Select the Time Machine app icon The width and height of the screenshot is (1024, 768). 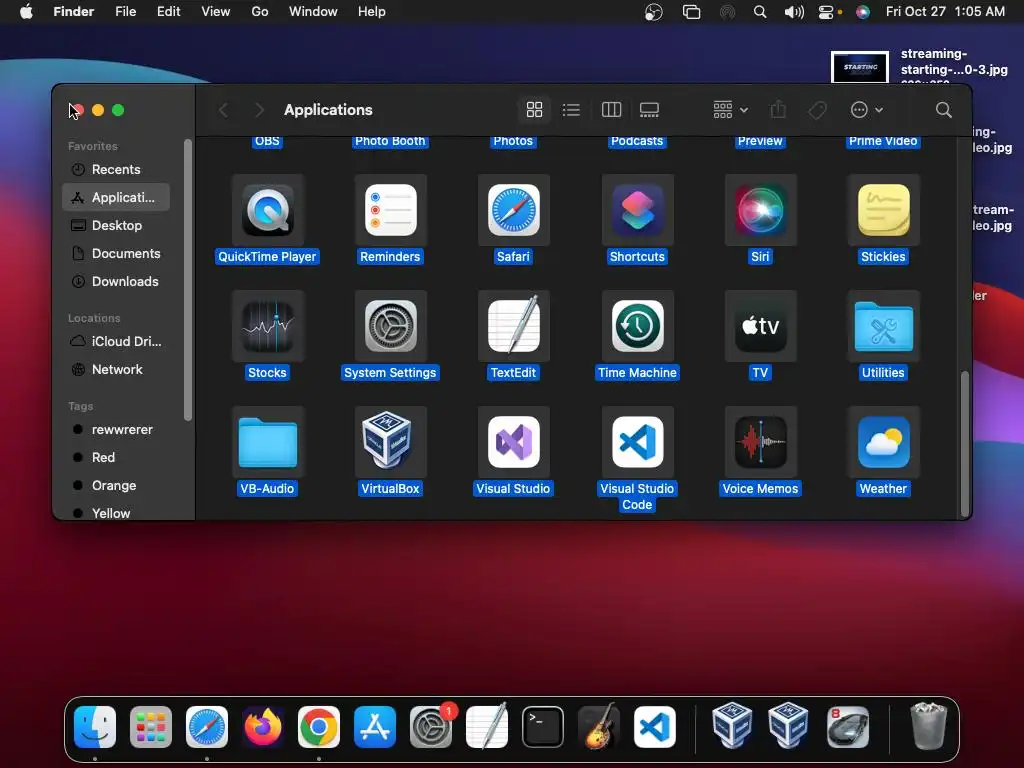click(x=637, y=326)
